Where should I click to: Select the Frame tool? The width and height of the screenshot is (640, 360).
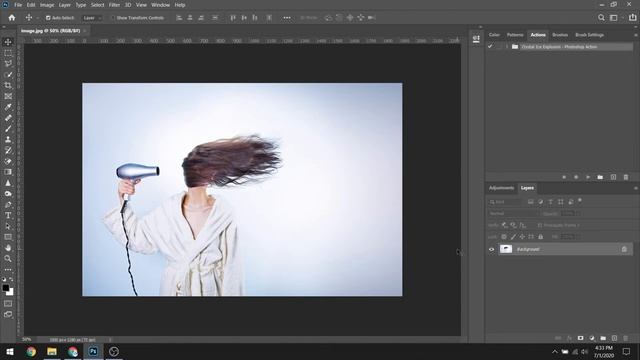coord(8,96)
